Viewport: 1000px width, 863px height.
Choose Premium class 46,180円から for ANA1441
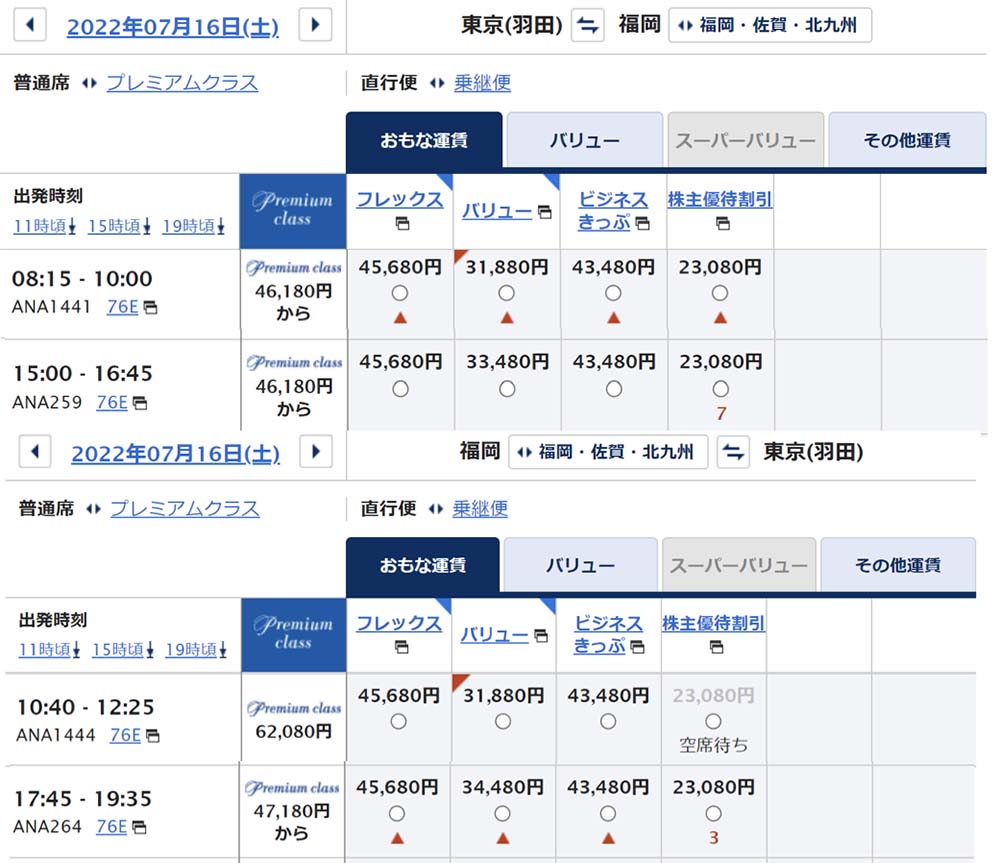[293, 293]
